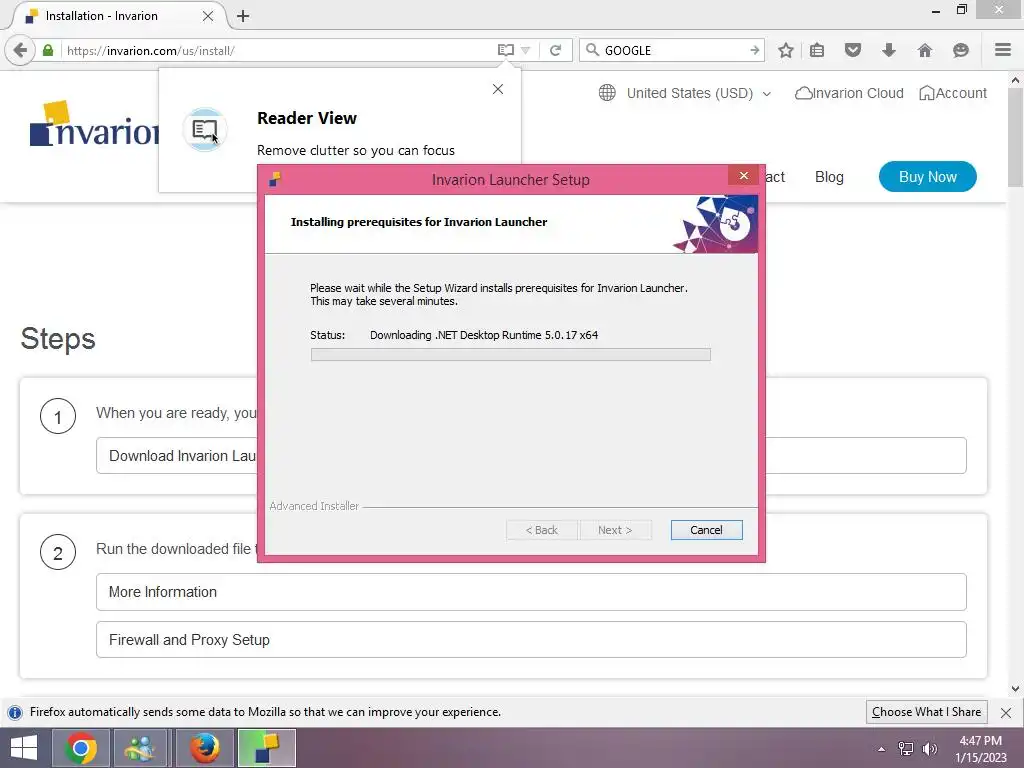Open a new tab with plus button

pos(243,16)
